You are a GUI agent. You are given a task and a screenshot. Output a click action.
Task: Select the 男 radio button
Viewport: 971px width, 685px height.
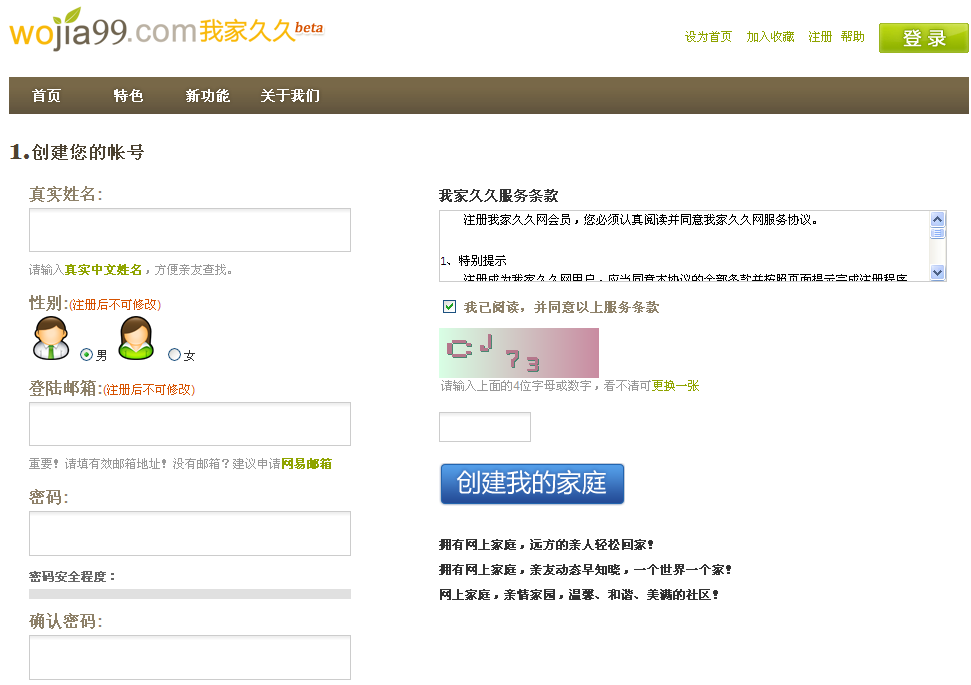[87, 355]
